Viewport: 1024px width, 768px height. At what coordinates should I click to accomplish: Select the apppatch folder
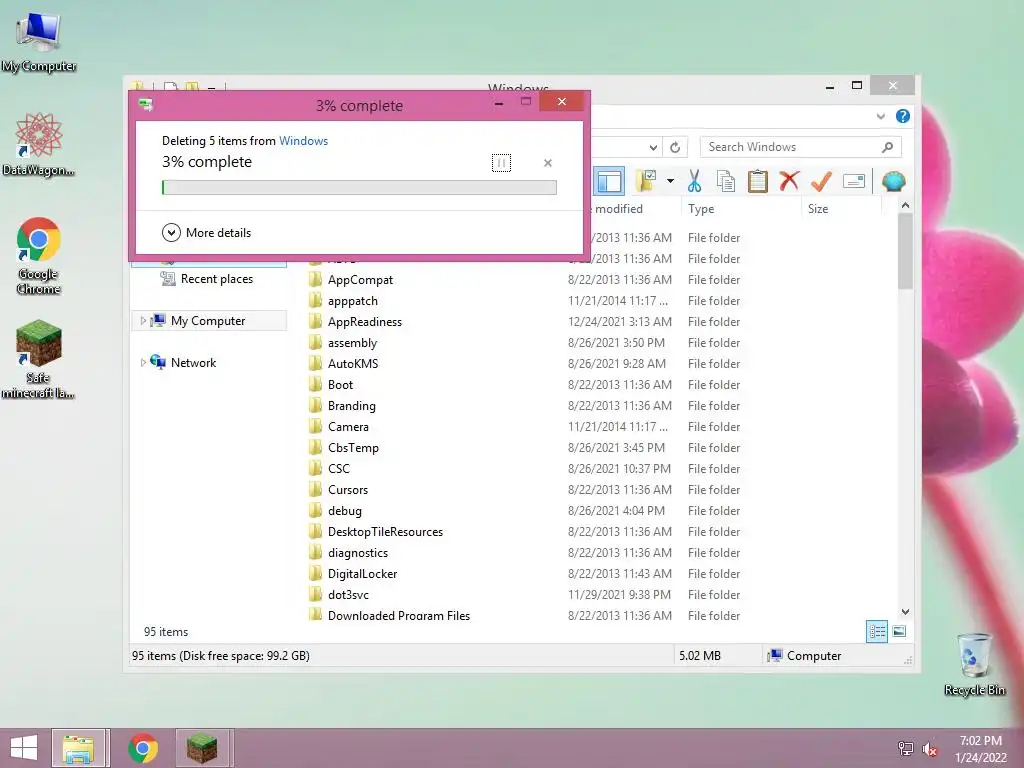point(353,300)
